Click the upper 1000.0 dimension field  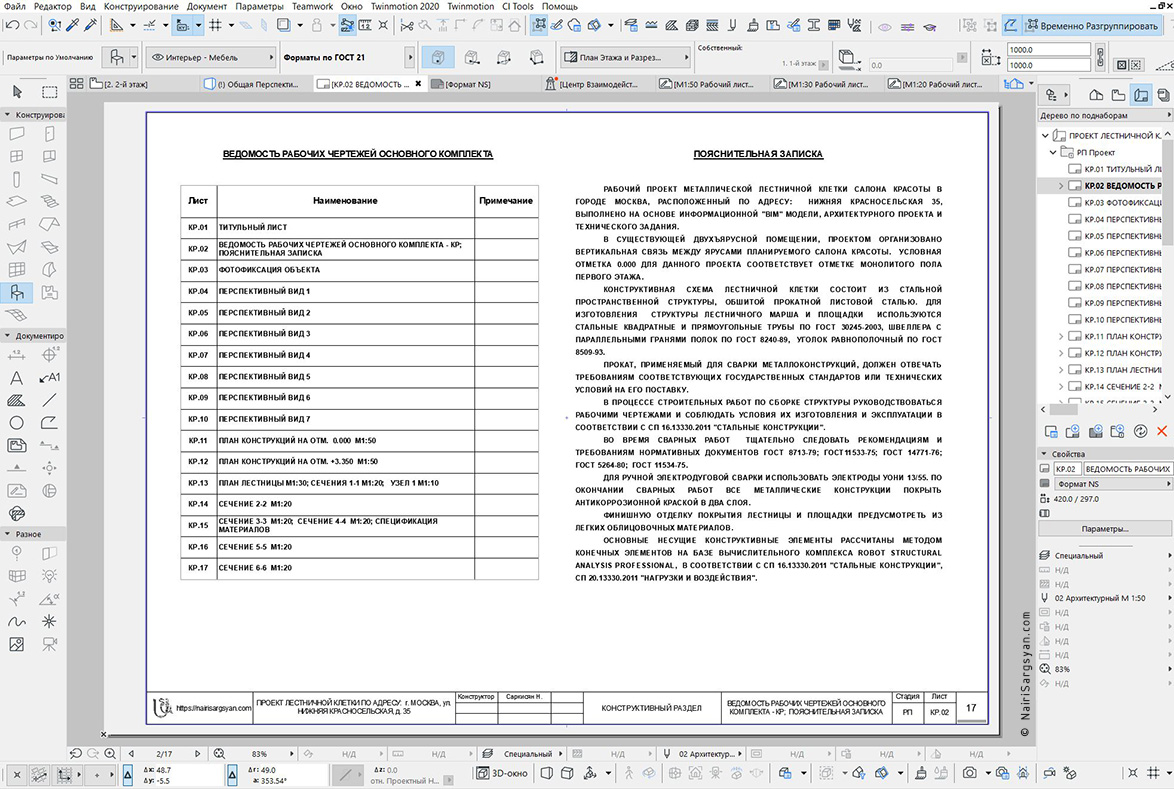[x=1048, y=49]
